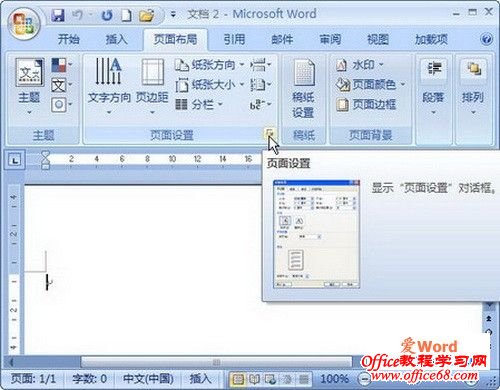Click previous page double-arrow button
Image resolution: width=500 pixels, height=390 pixels.
pyautogui.click(x=489, y=319)
